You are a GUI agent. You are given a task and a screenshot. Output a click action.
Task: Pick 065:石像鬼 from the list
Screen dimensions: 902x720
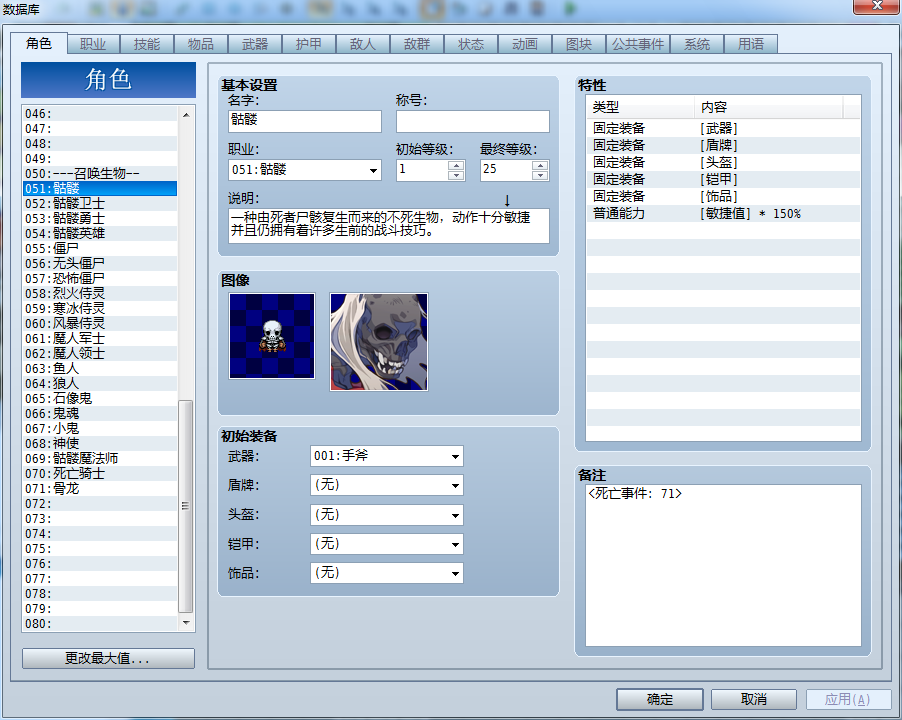[x=100, y=399]
